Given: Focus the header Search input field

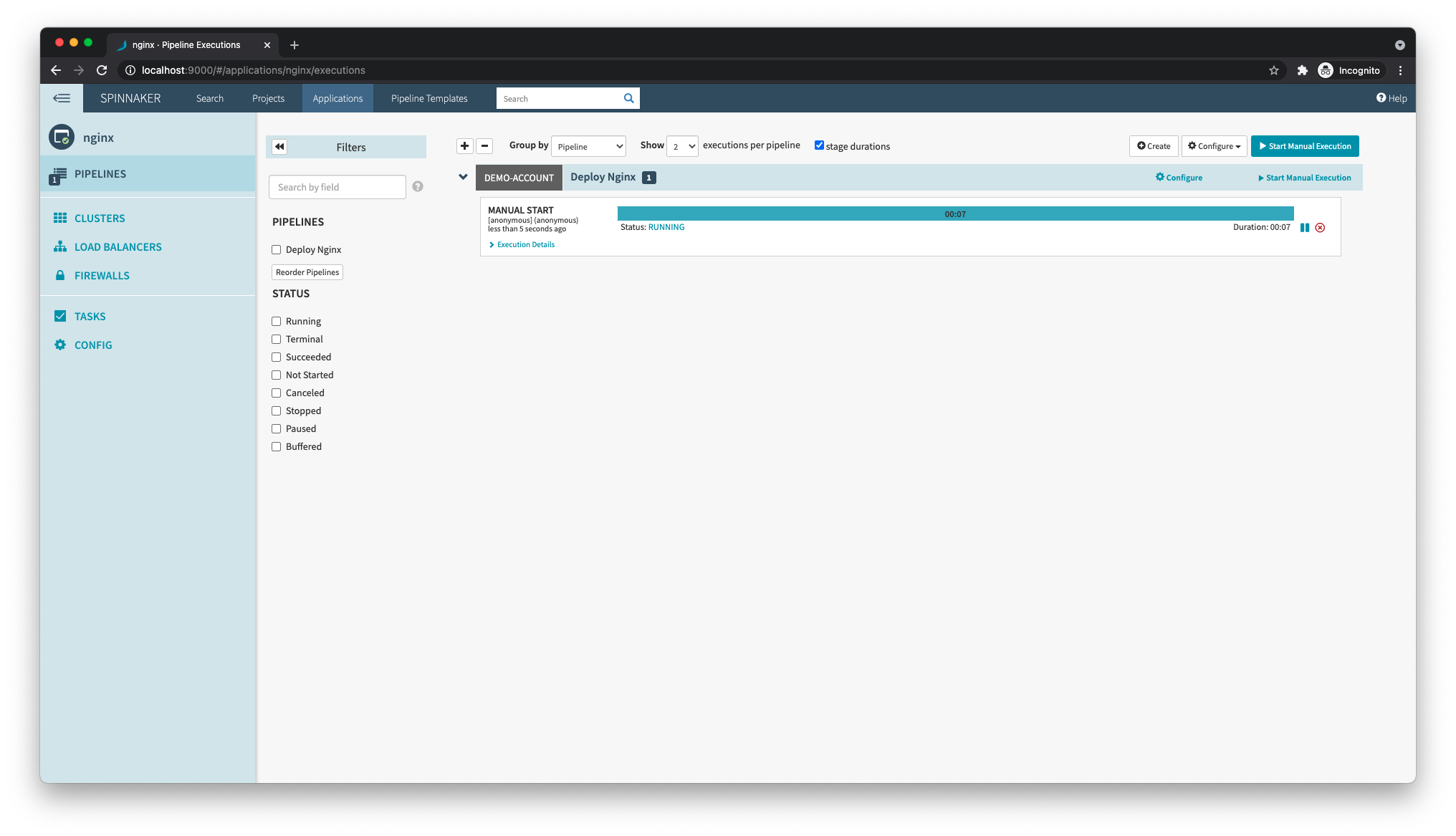Looking at the screenshot, I should (x=559, y=98).
